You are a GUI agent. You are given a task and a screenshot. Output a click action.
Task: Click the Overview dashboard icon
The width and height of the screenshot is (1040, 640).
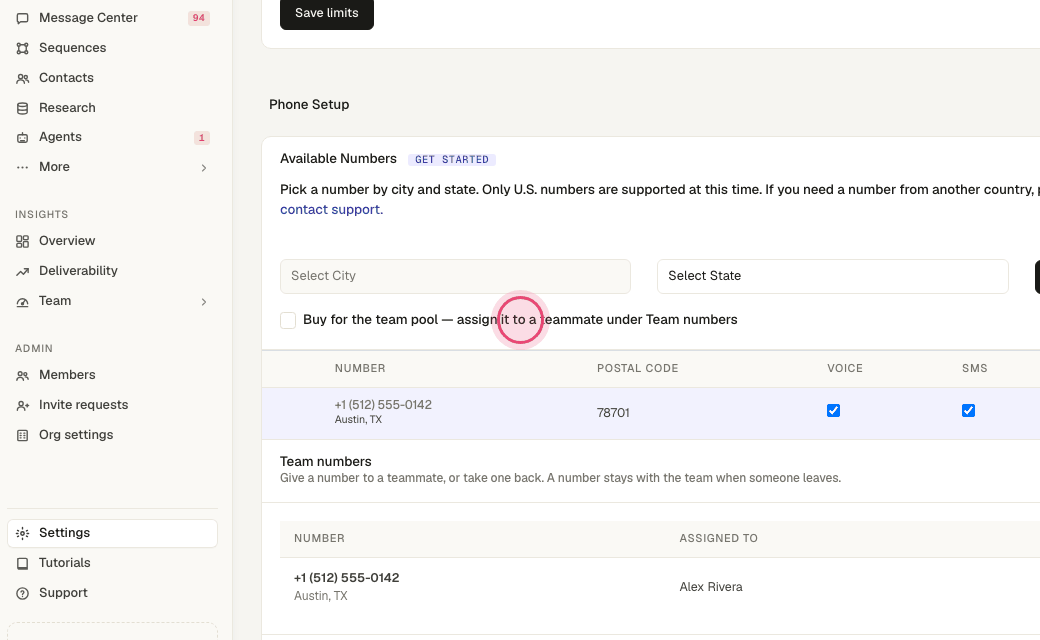click(23, 241)
